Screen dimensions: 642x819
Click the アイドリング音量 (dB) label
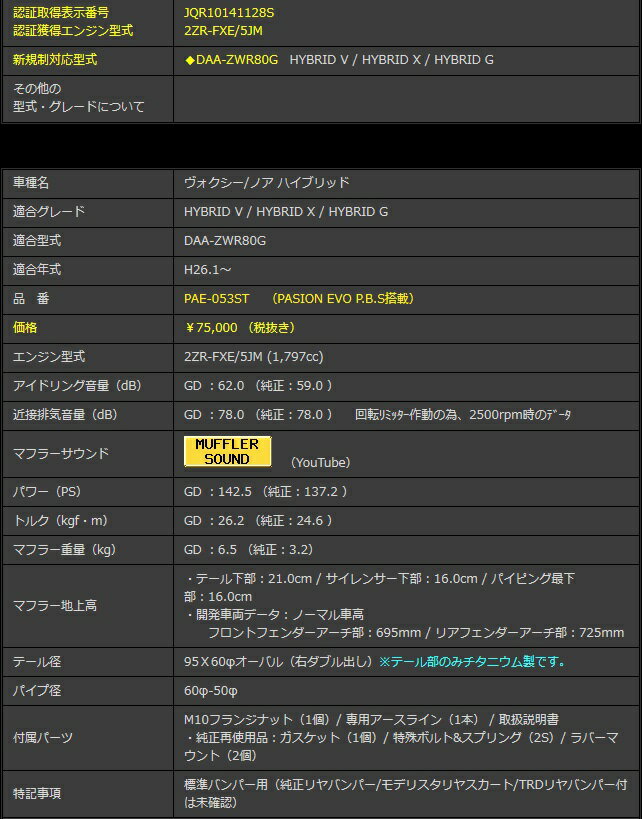coord(77,385)
